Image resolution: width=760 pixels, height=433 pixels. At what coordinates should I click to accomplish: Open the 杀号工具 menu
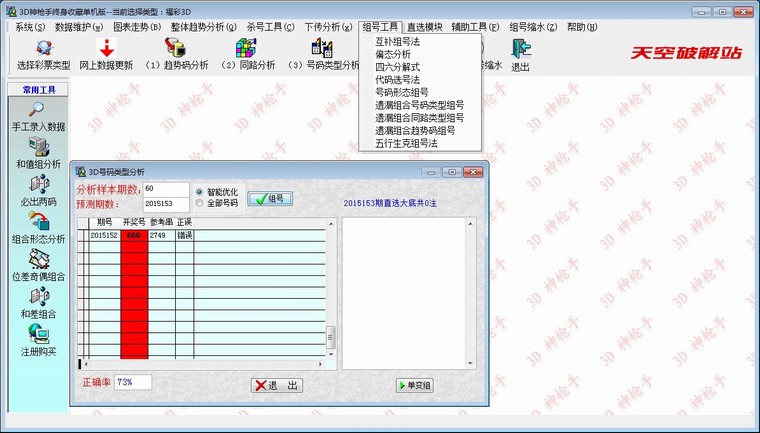pos(270,27)
